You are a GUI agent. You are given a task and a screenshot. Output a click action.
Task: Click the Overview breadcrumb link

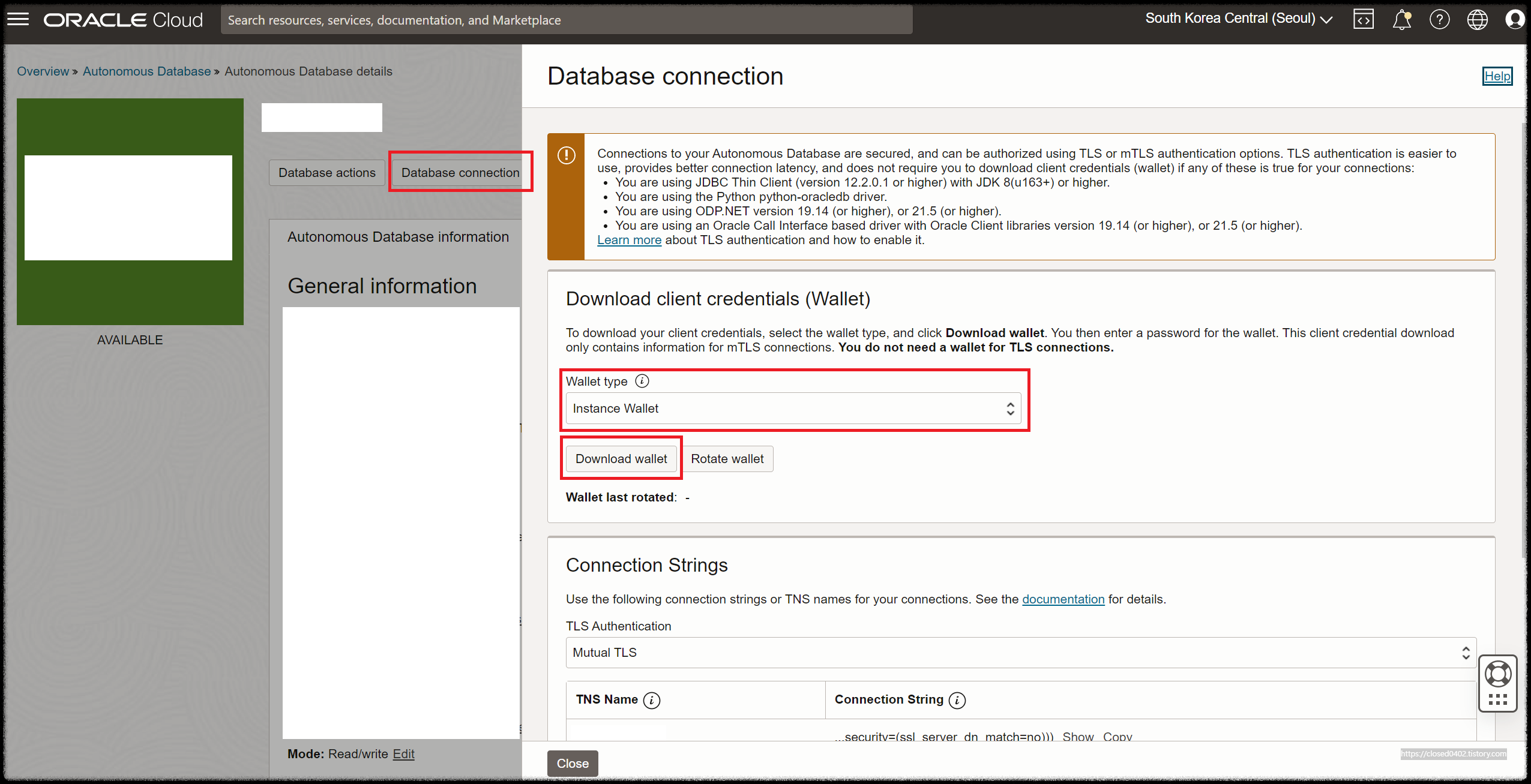[x=43, y=71]
